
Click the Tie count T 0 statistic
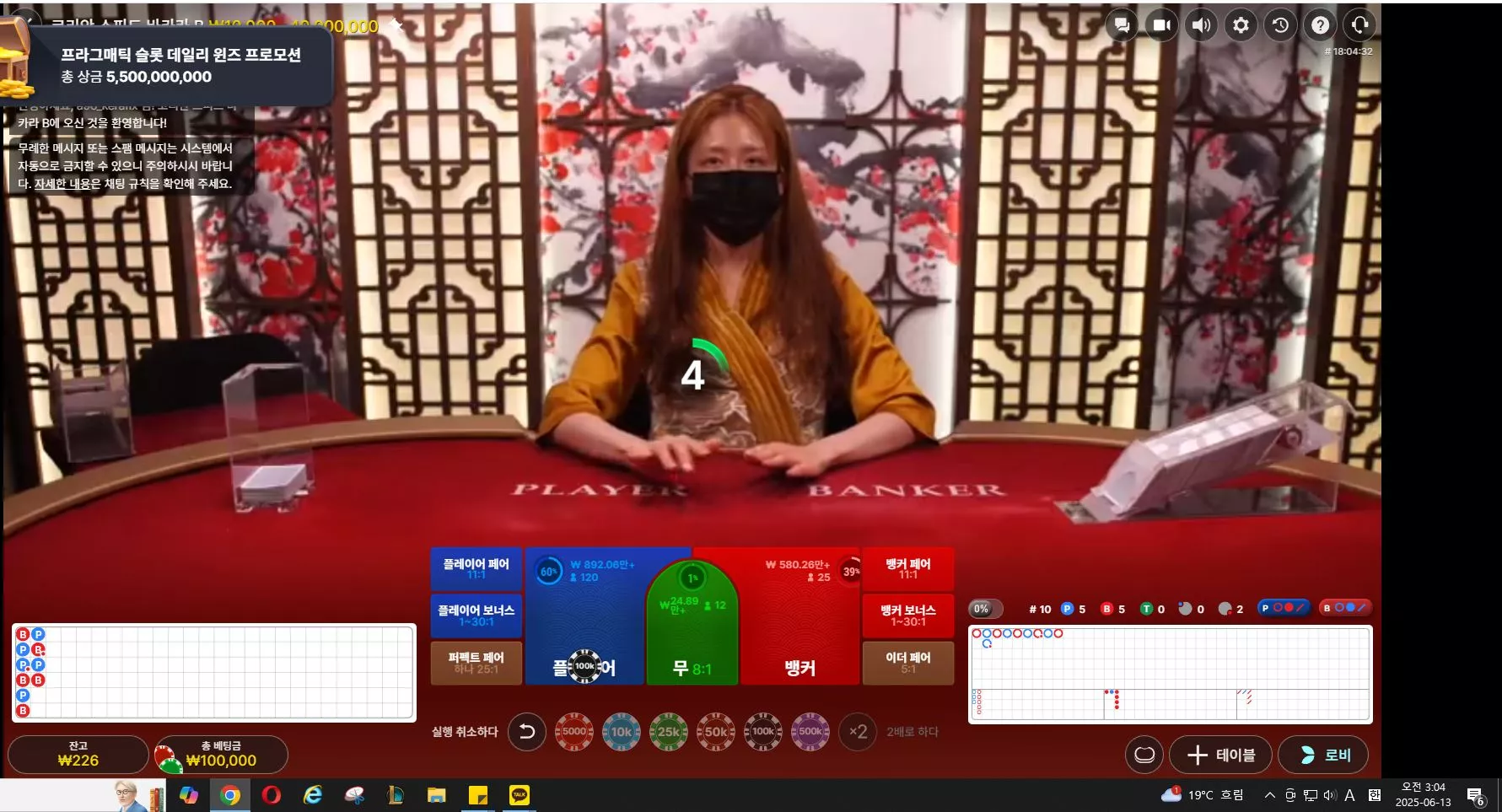(x=1152, y=609)
